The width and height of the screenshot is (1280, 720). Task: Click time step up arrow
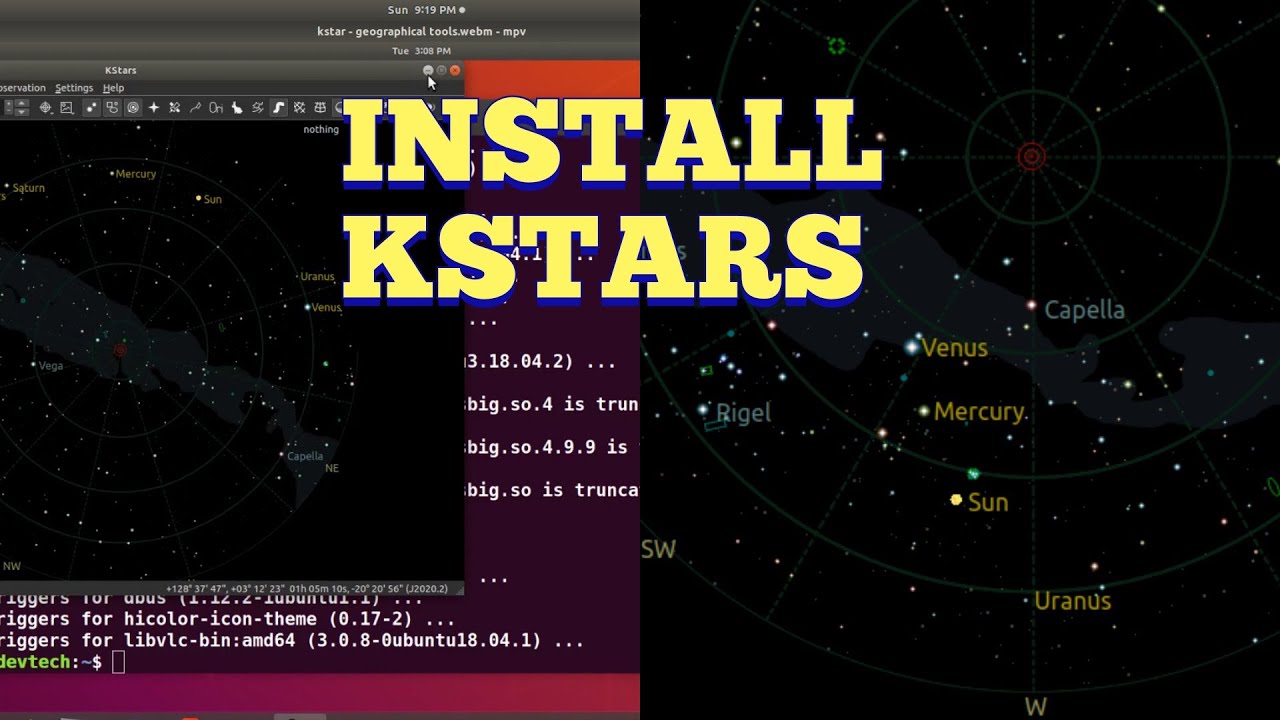click(x=22, y=103)
